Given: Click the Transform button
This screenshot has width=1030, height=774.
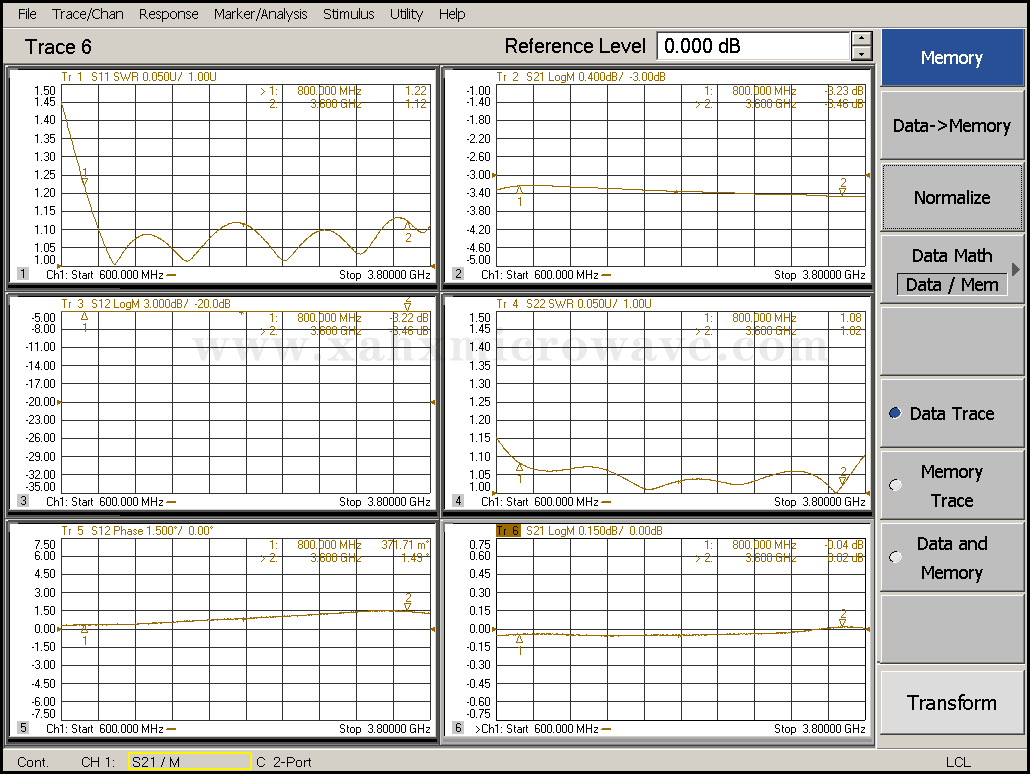Looking at the screenshot, I should pyautogui.click(x=951, y=702).
